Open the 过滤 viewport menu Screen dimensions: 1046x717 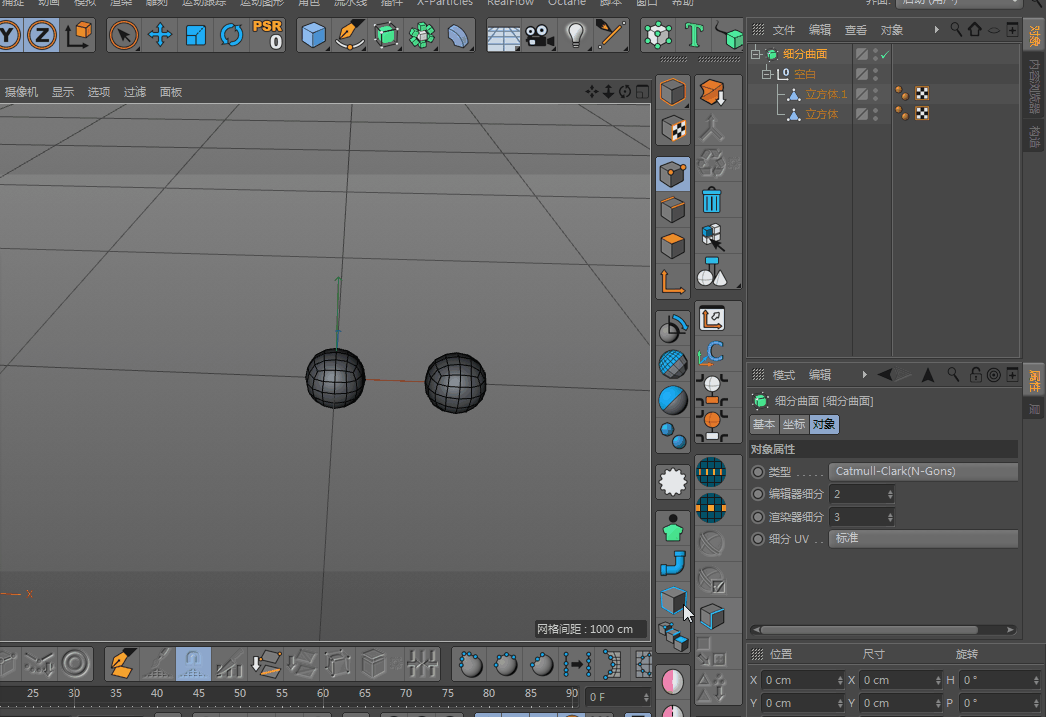coord(135,92)
